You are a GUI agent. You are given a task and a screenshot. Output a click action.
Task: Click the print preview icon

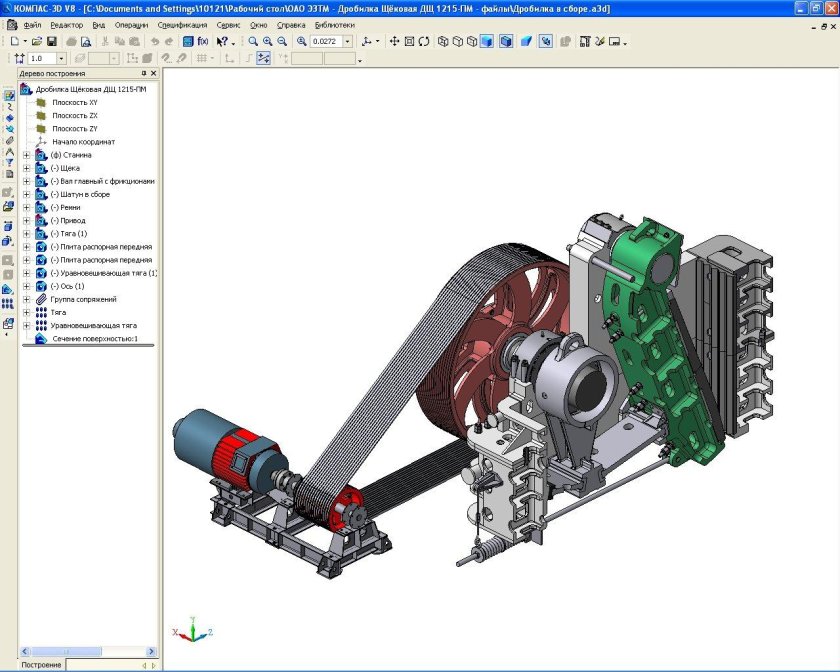click(x=86, y=42)
